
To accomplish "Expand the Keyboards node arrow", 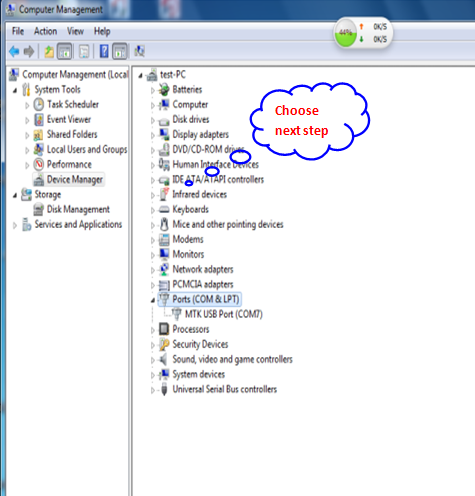I will pyautogui.click(x=153, y=210).
